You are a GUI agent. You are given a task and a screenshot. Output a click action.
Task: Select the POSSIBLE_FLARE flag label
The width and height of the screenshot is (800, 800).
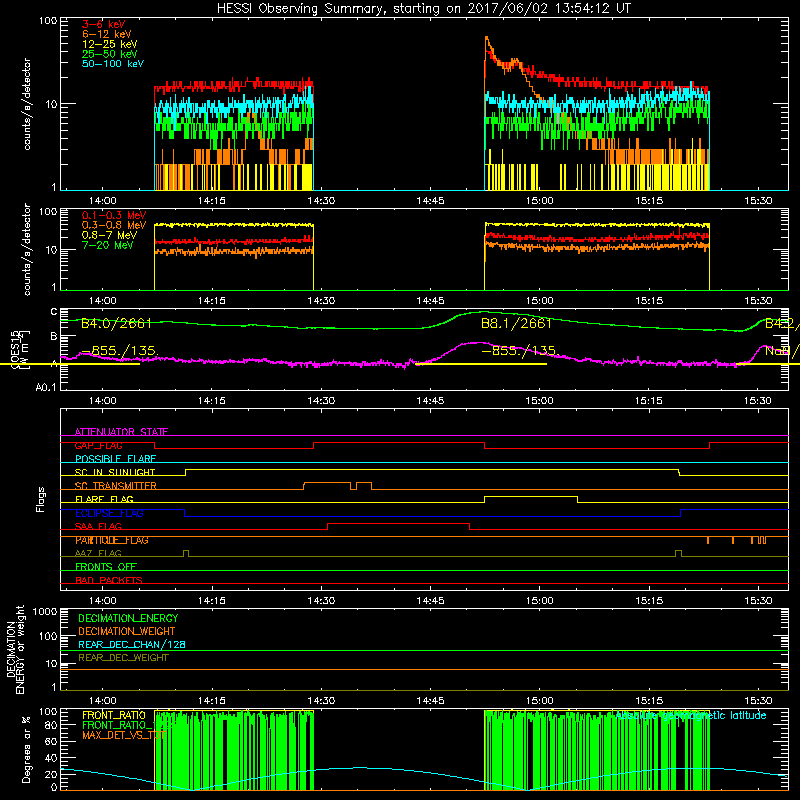point(115,459)
